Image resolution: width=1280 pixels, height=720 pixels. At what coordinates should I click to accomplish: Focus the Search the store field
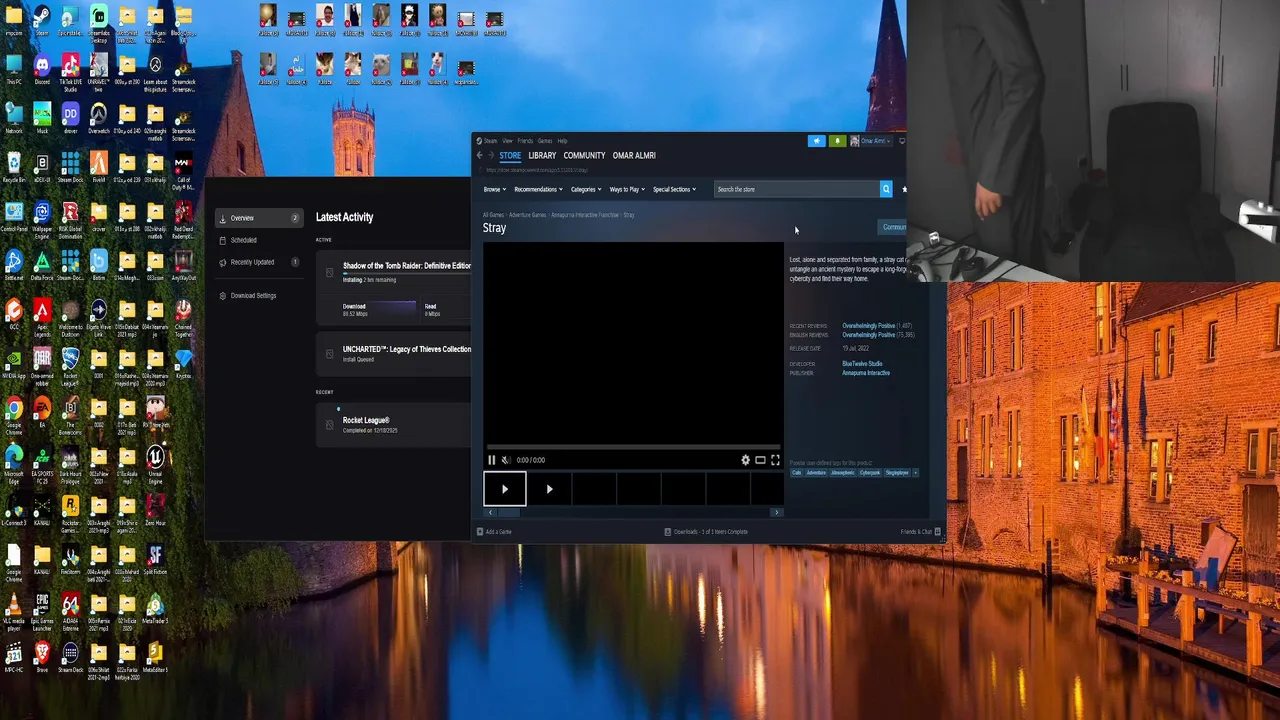(x=797, y=189)
